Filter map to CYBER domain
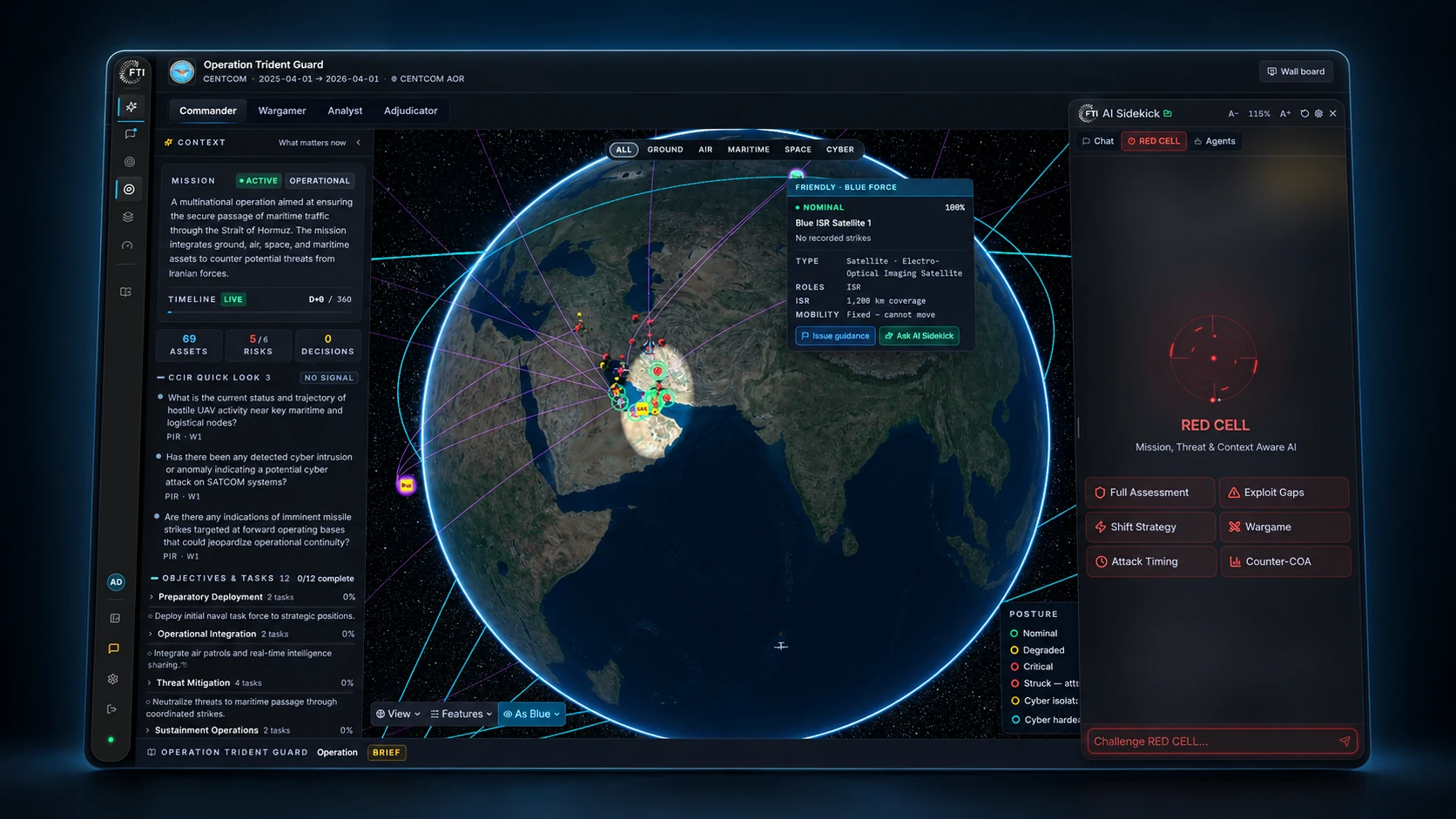The height and width of the screenshot is (819, 1456). (x=840, y=150)
